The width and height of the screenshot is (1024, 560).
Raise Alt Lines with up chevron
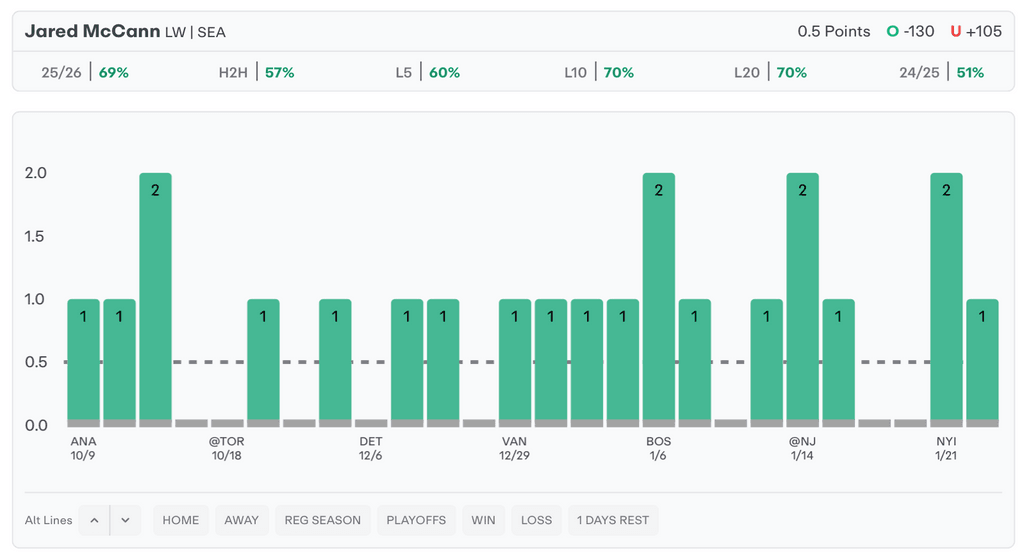click(x=94, y=520)
